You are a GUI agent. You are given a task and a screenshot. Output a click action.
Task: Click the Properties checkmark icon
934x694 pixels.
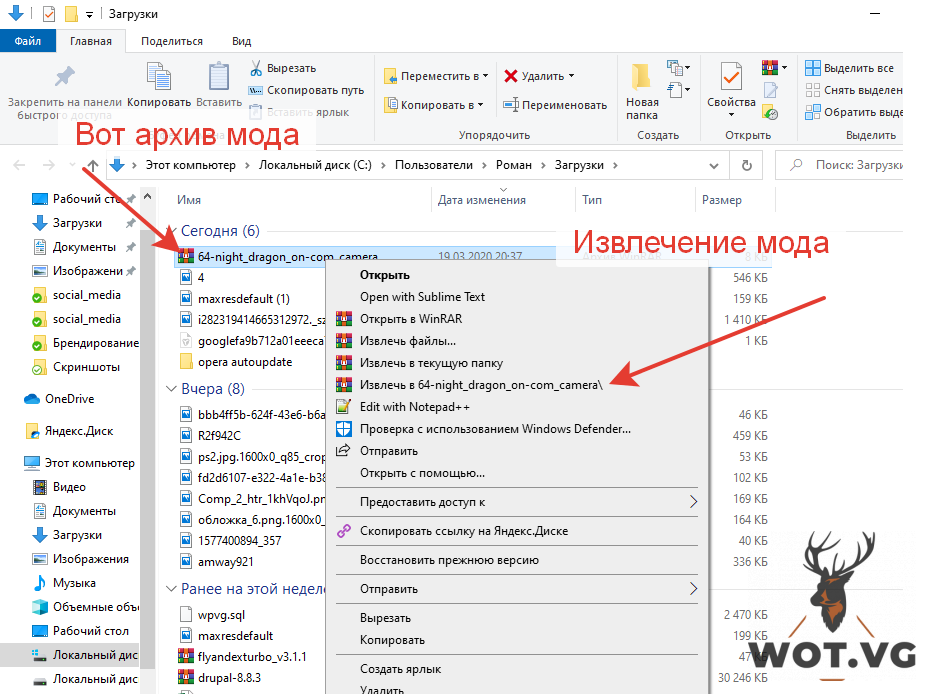click(731, 77)
